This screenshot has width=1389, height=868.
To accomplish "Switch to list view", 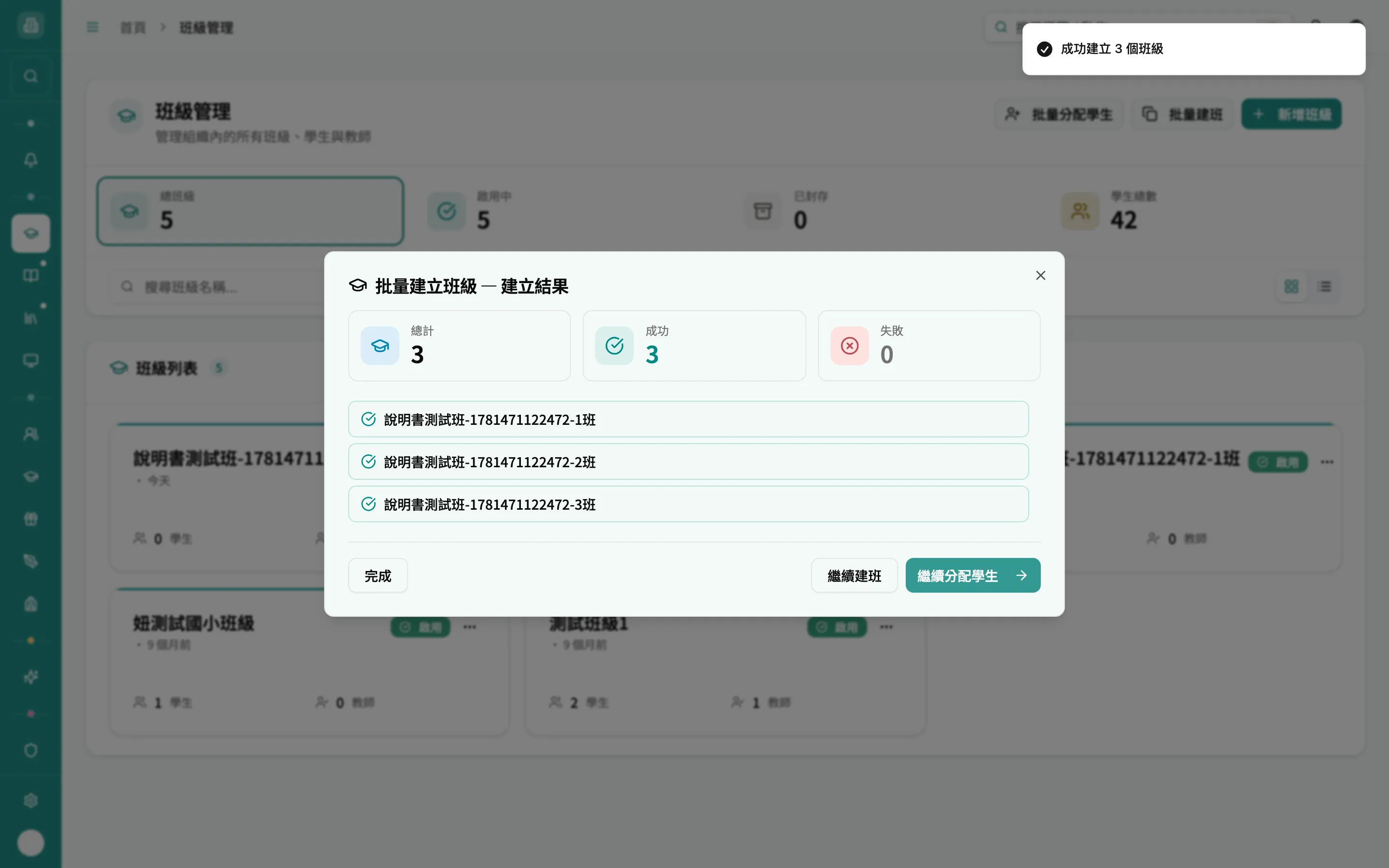I will coord(1325,286).
